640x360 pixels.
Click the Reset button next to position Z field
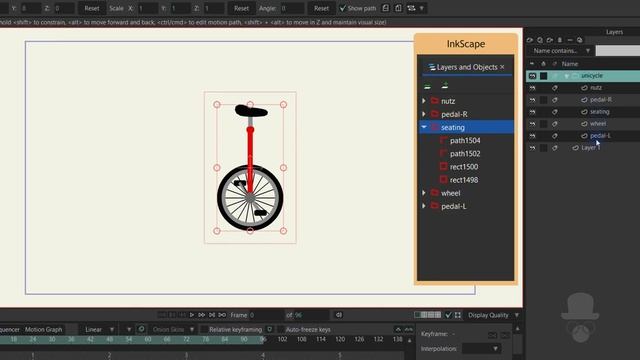91,8
